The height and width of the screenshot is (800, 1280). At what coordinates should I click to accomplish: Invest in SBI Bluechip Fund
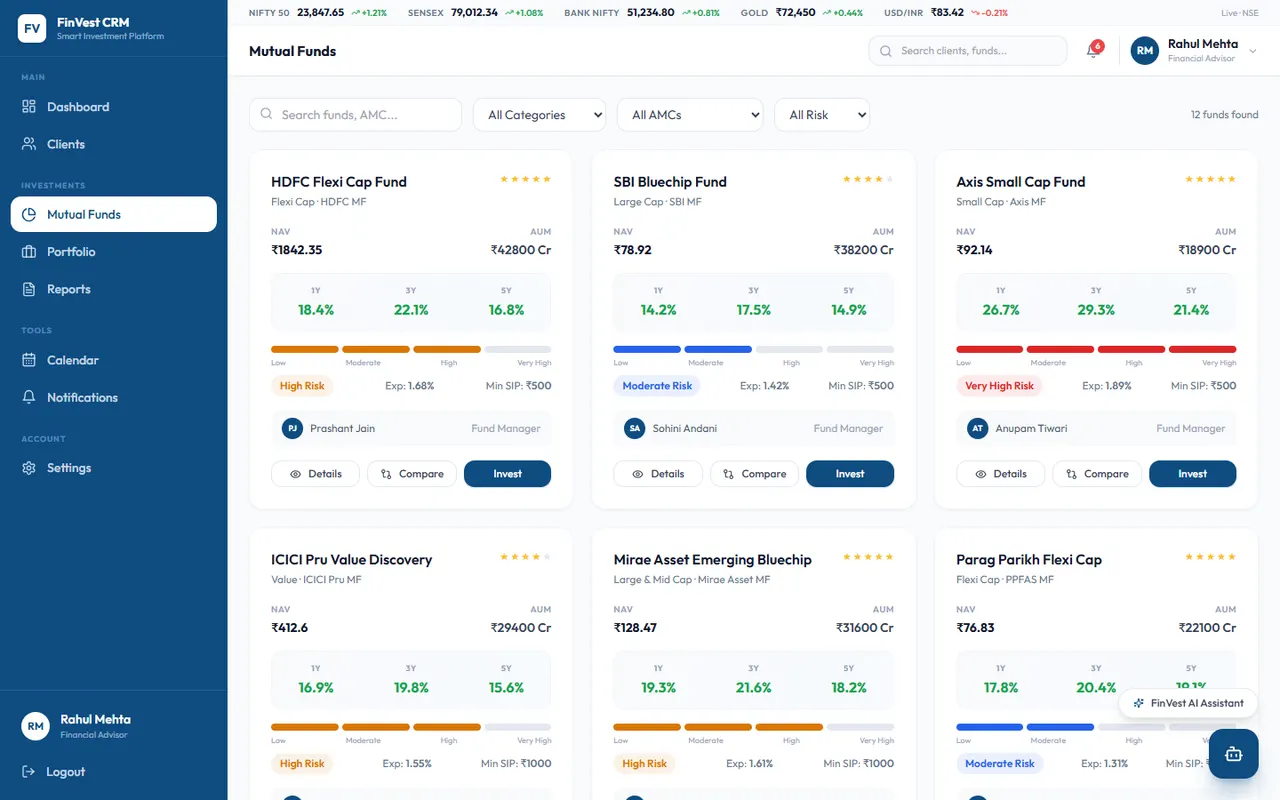[850, 474]
